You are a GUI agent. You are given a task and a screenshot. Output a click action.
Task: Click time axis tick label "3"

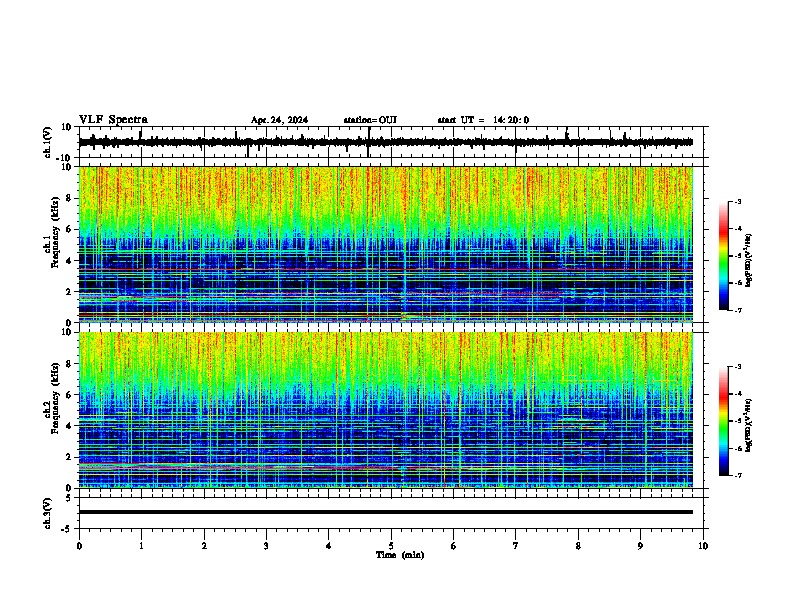tap(266, 545)
